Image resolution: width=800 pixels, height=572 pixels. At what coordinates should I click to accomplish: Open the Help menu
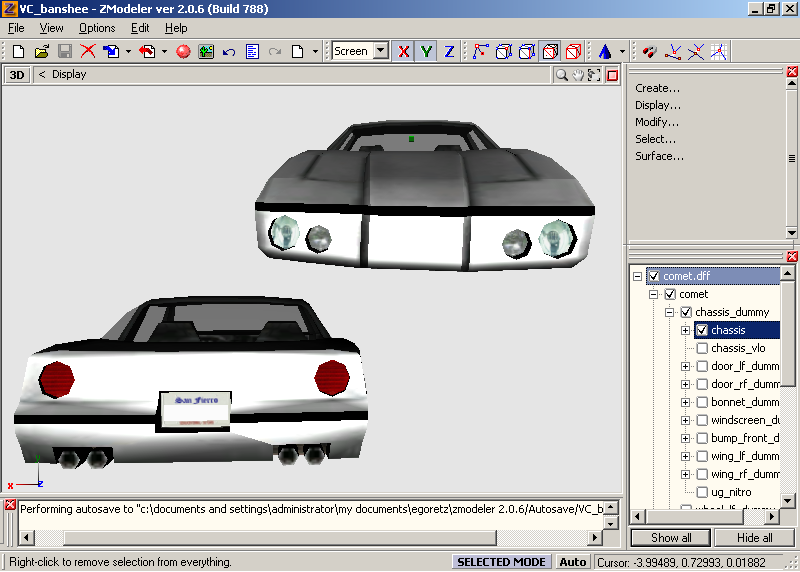(176, 28)
